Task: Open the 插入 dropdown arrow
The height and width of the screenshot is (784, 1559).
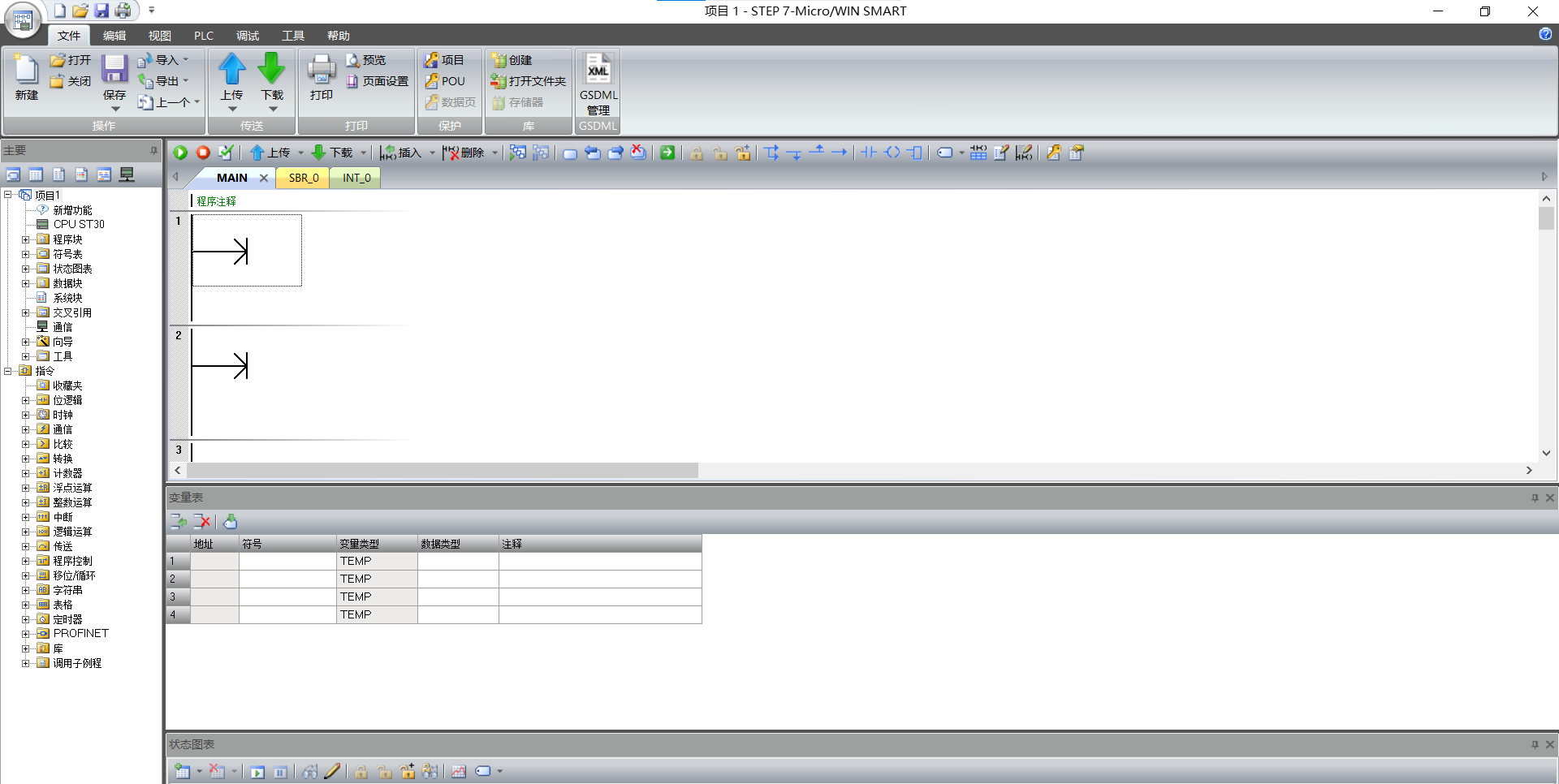Action: click(431, 153)
